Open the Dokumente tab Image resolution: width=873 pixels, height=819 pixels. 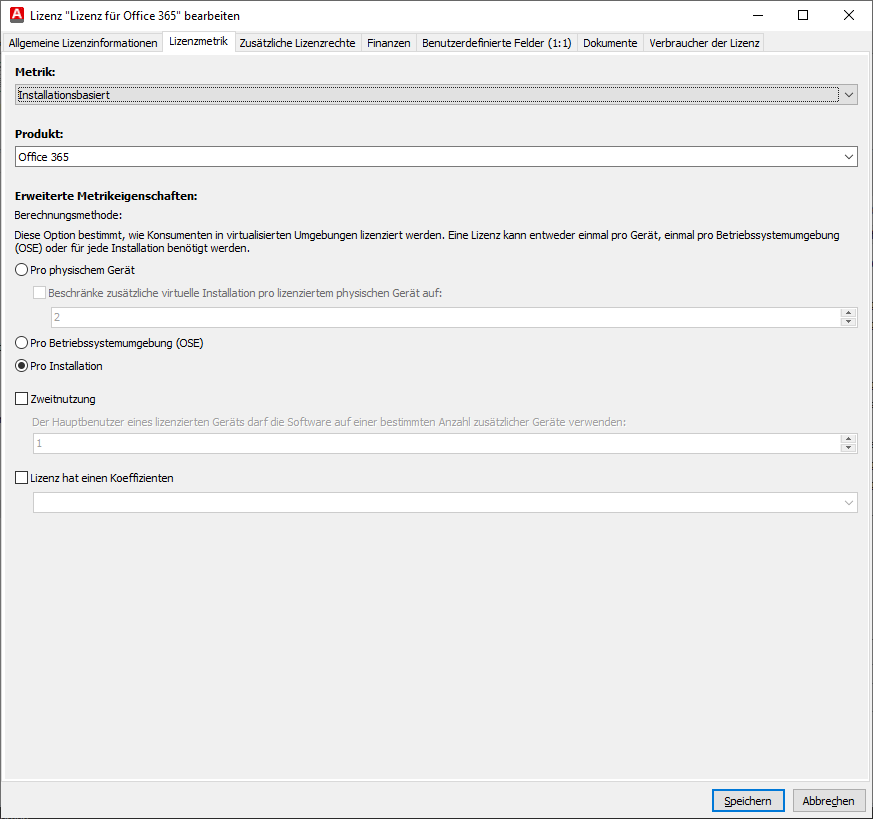click(x=609, y=43)
